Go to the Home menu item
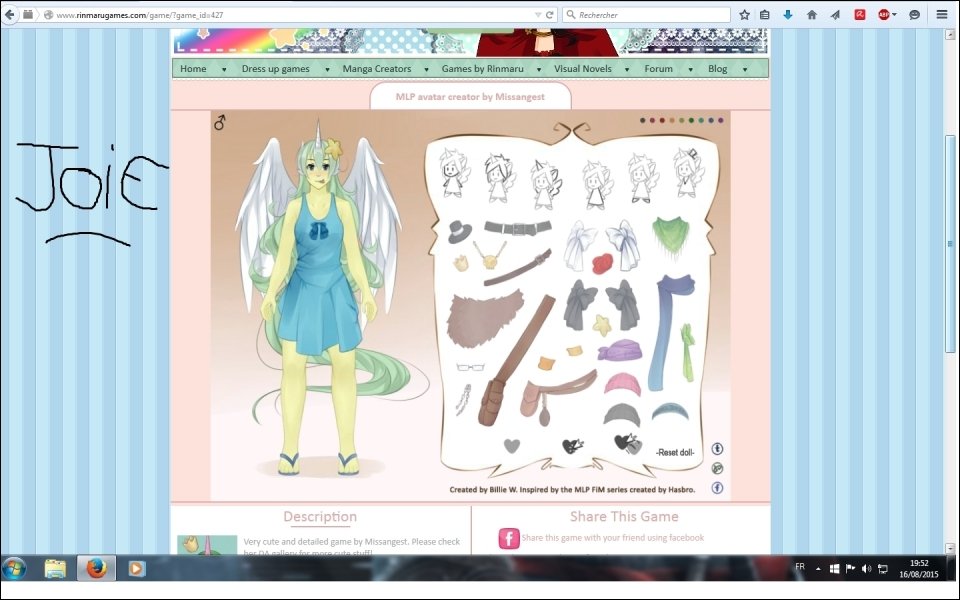960x600 pixels. tap(194, 69)
